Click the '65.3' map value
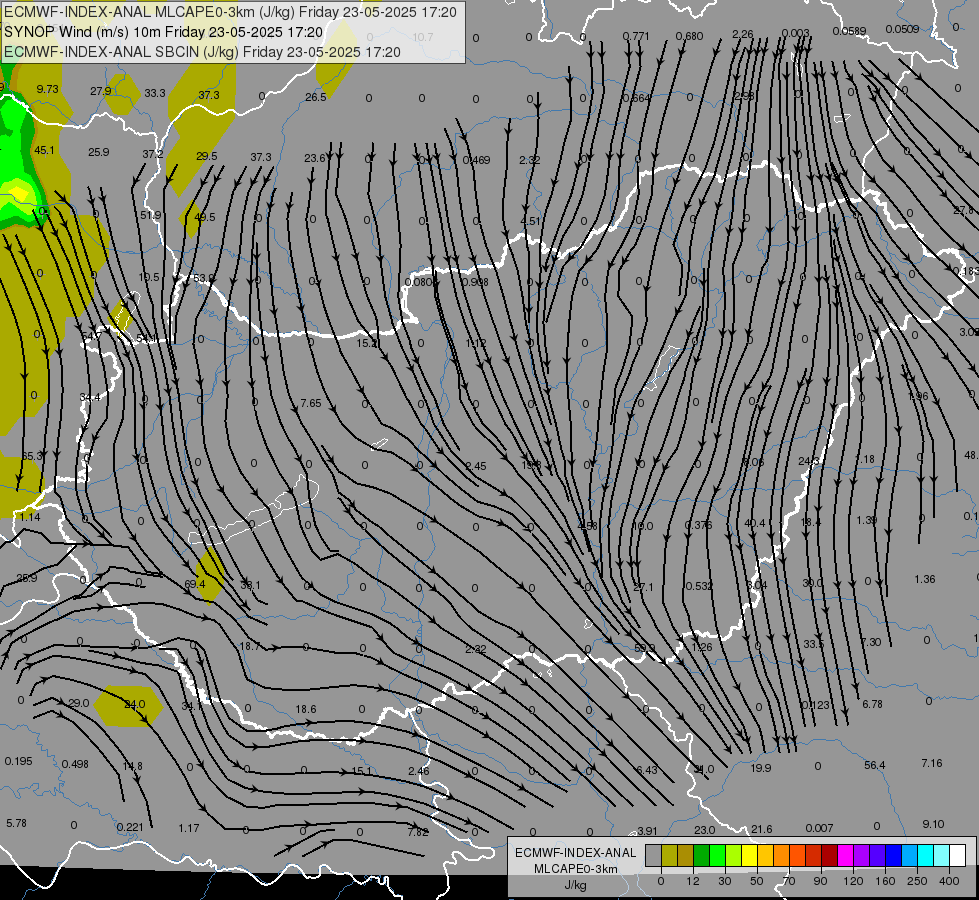 click(32, 456)
